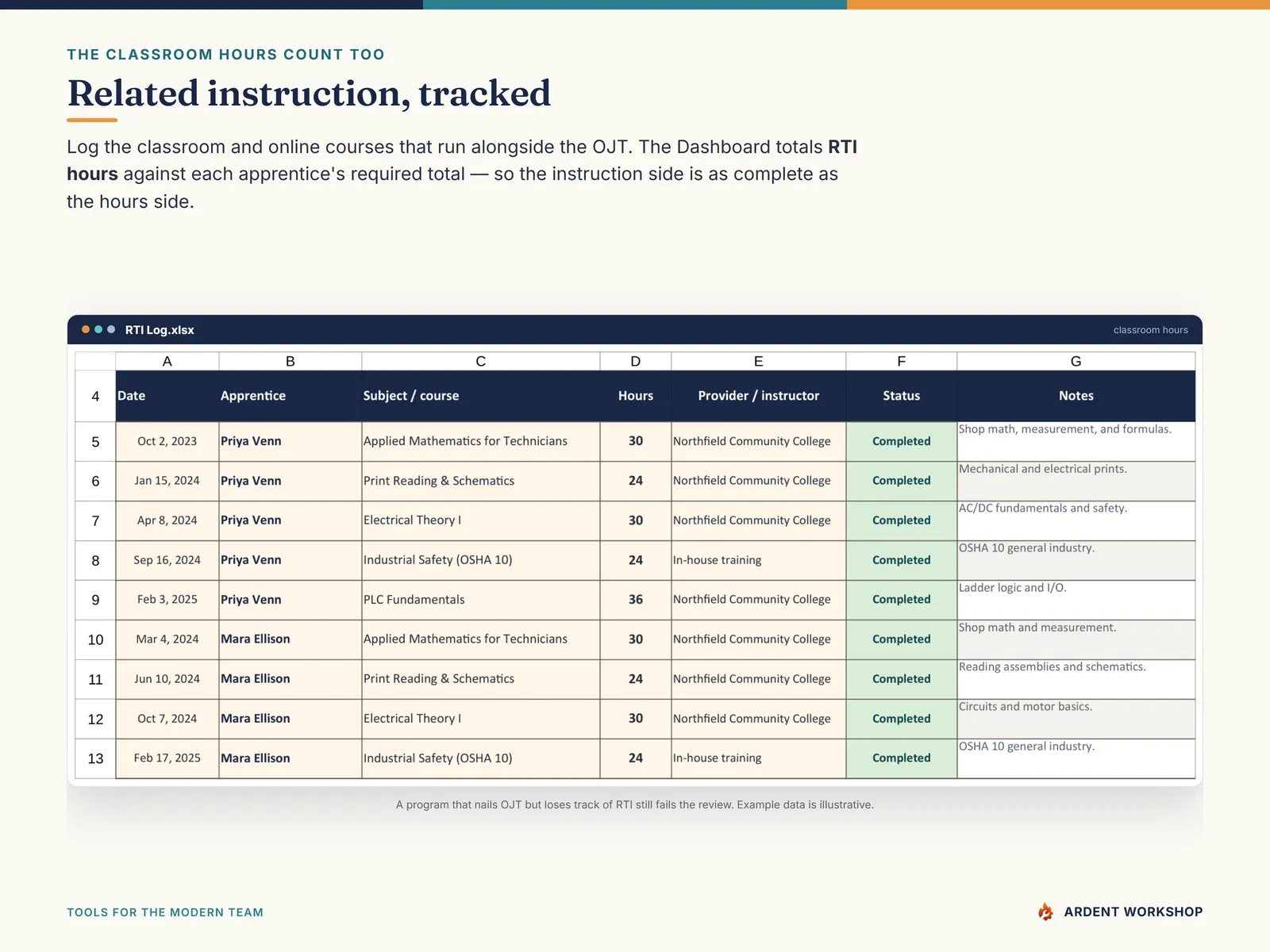Click Electrical Theory I in row 7

[481, 520]
